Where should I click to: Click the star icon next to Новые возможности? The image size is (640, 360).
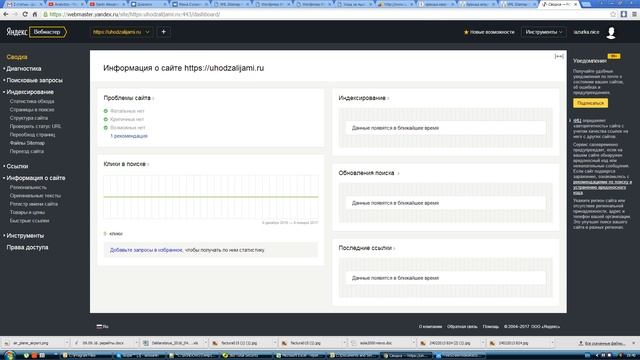pyautogui.click(x=466, y=32)
